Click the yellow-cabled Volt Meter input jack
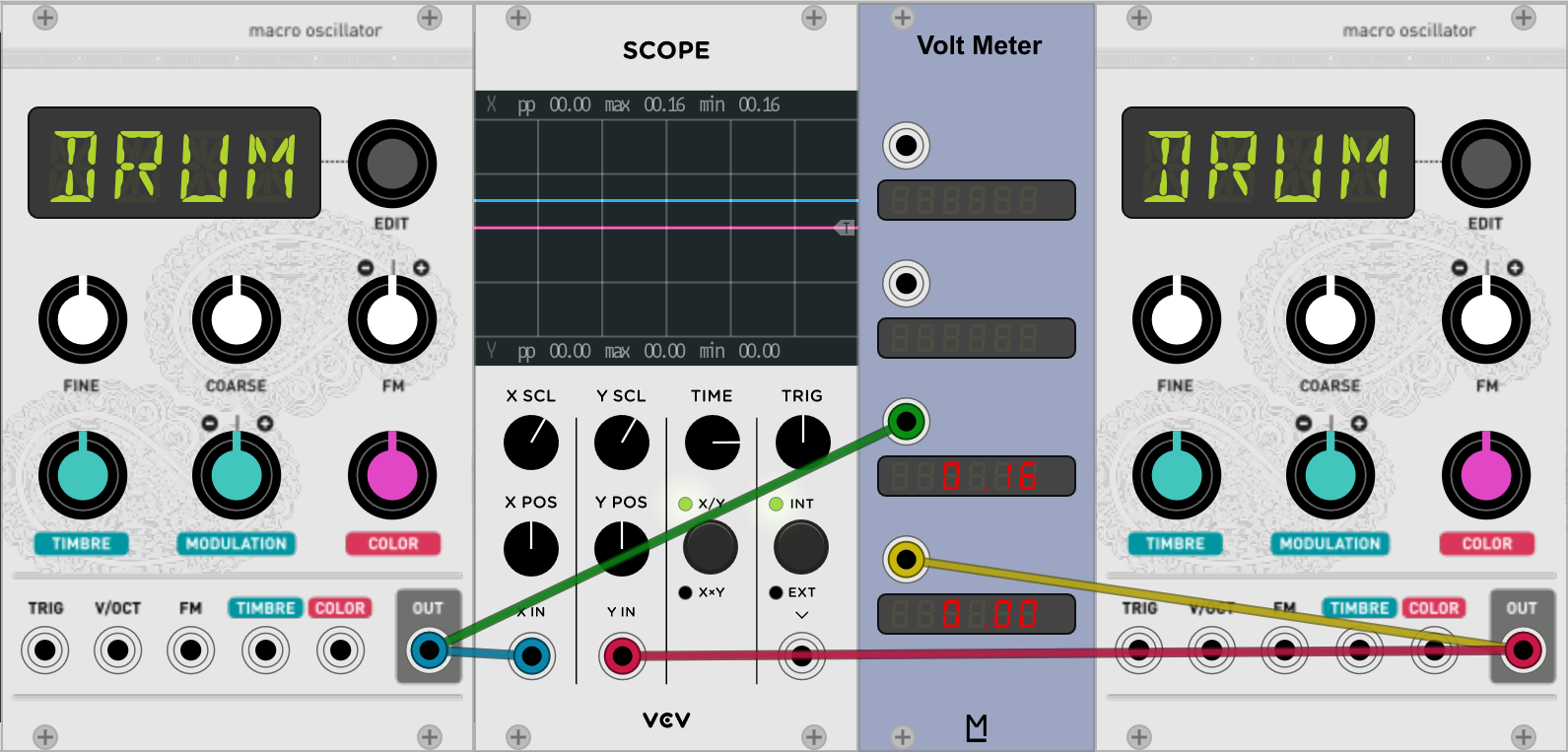This screenshot has height=752, width=1568. pos(906,560)
